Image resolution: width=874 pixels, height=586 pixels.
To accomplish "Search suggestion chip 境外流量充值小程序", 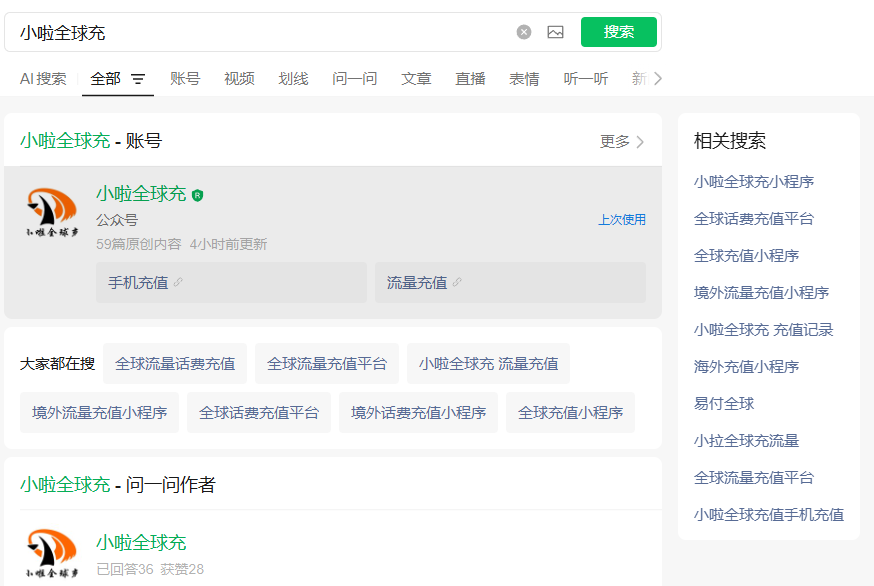I will (99, 413).
